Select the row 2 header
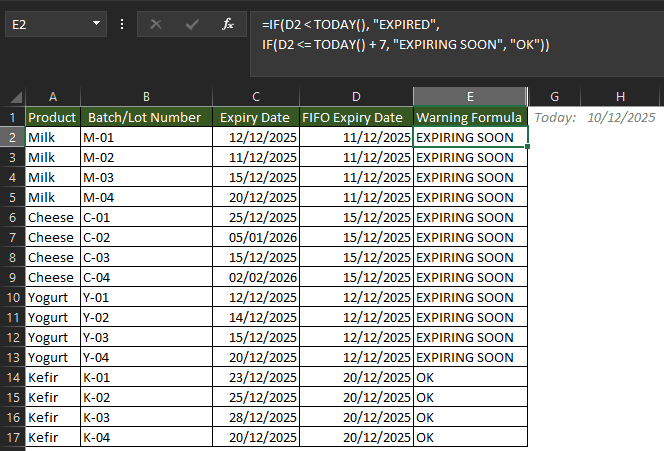 (12, 137)
